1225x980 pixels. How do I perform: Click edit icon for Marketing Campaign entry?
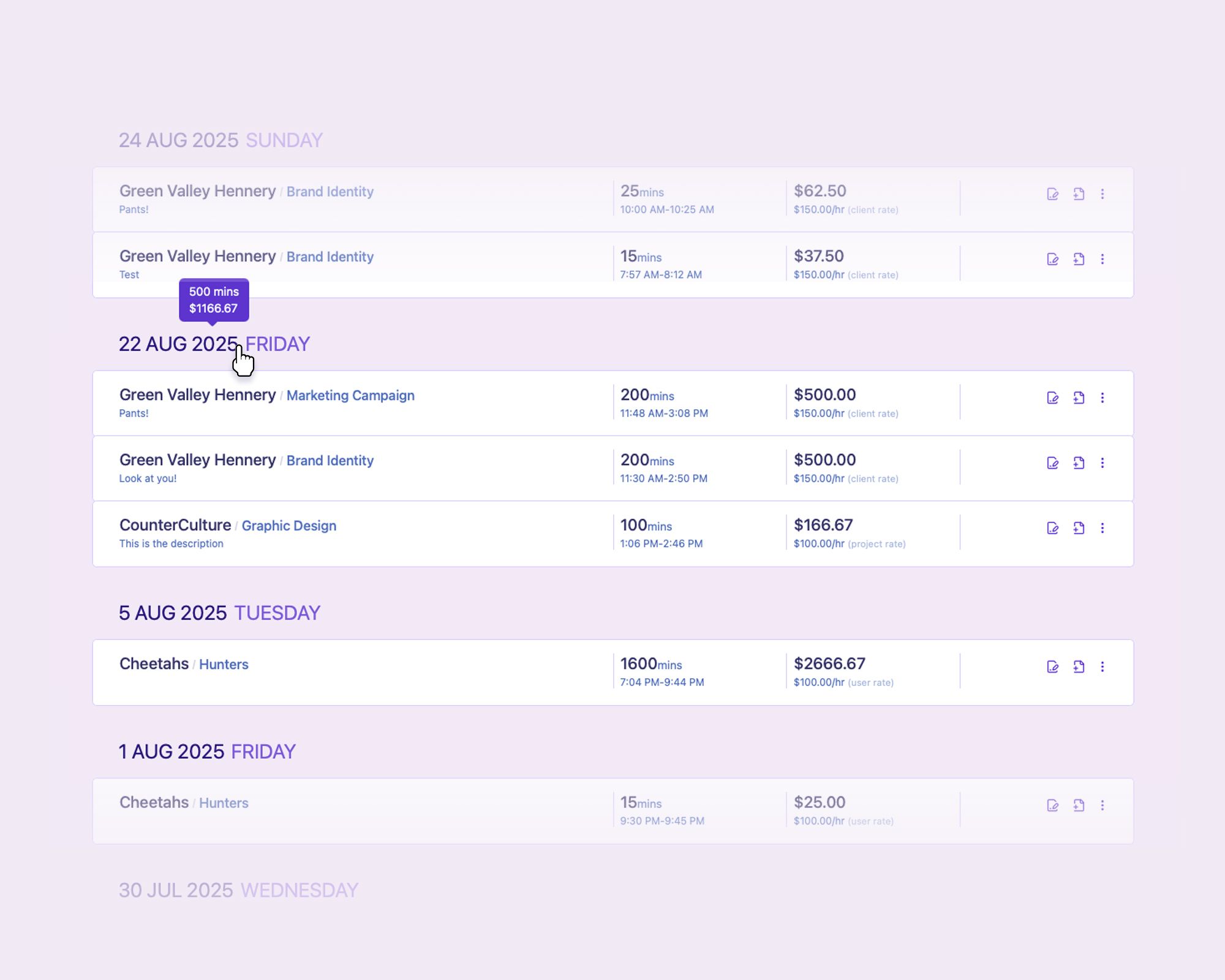(x=1052, y=398)
